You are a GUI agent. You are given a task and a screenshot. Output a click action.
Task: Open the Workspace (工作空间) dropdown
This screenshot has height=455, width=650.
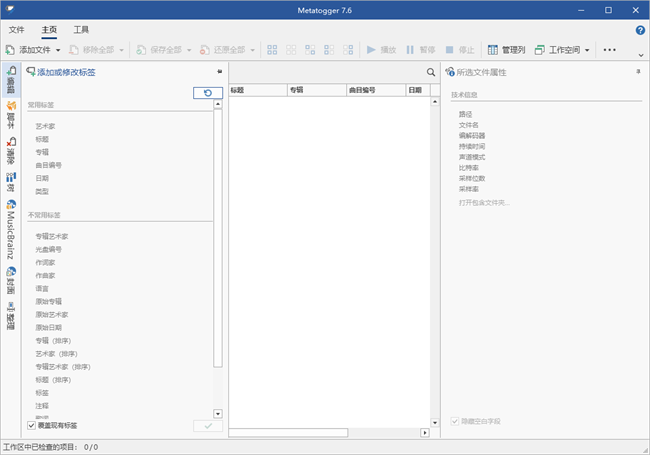[x=564, y=49]
